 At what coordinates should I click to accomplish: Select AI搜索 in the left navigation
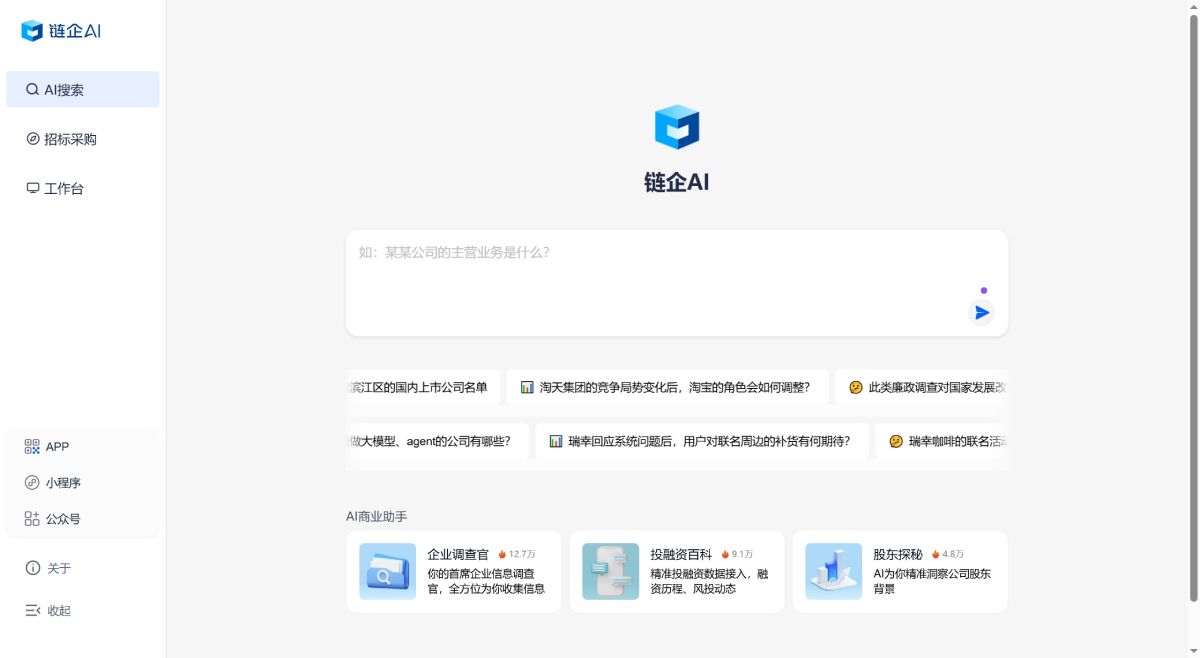coord(62,89)
